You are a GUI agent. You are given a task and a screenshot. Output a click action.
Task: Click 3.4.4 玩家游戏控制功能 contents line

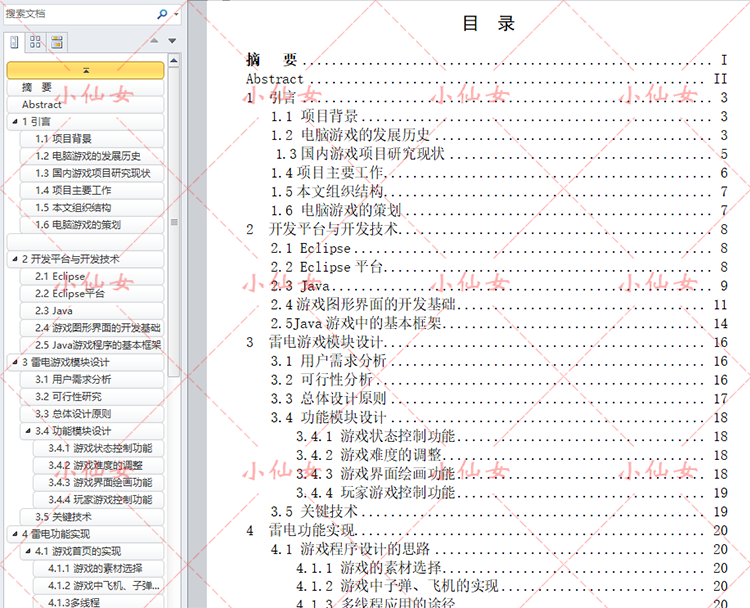[511, 493]
